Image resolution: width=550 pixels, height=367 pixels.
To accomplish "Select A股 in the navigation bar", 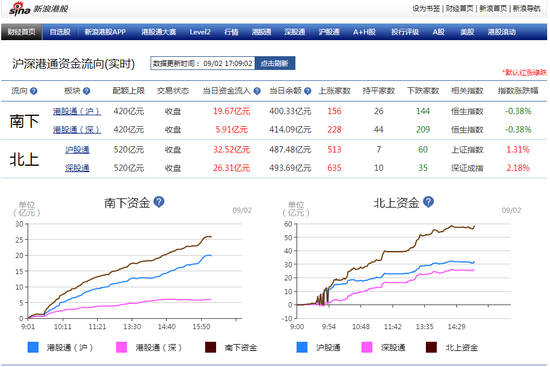I will pos(438,32).
